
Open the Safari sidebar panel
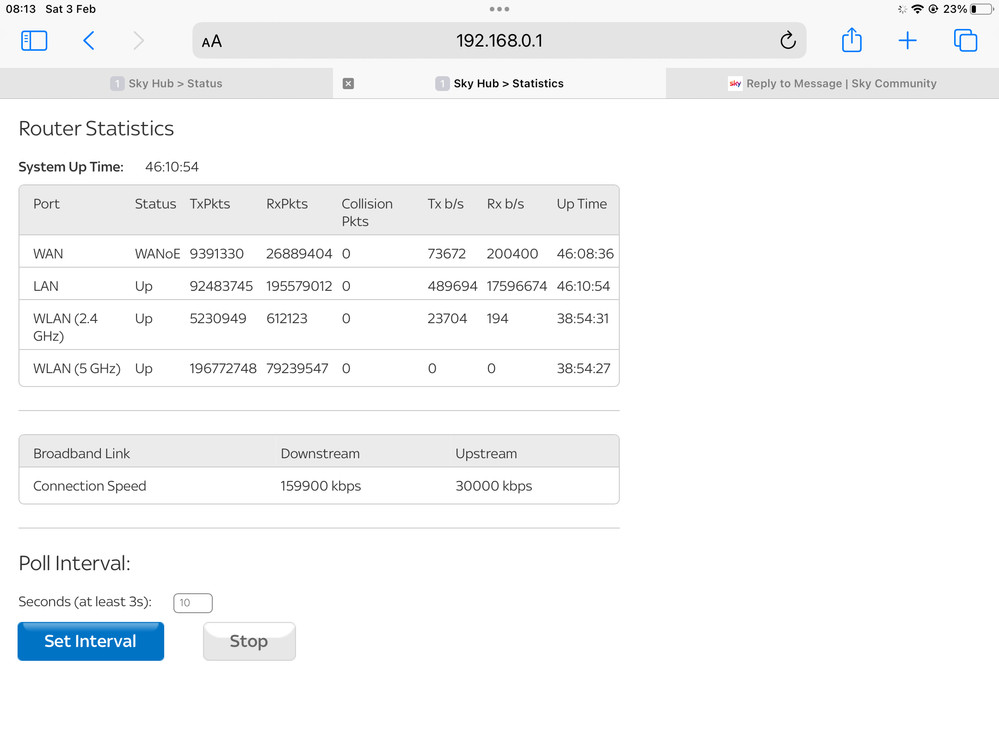[x=34, y=40]
